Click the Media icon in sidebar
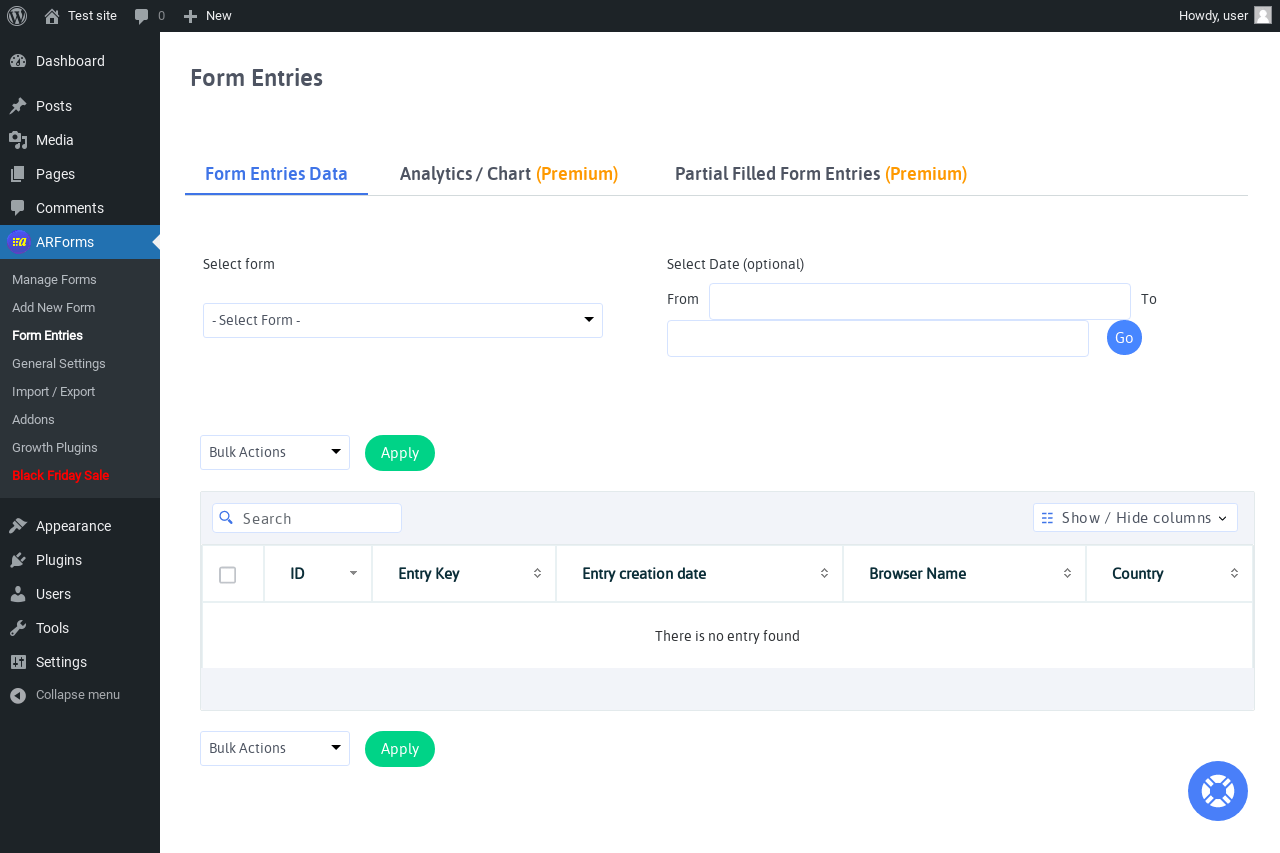The height and width of the screenshot is (853, 1280). click(x=18, y=140)
